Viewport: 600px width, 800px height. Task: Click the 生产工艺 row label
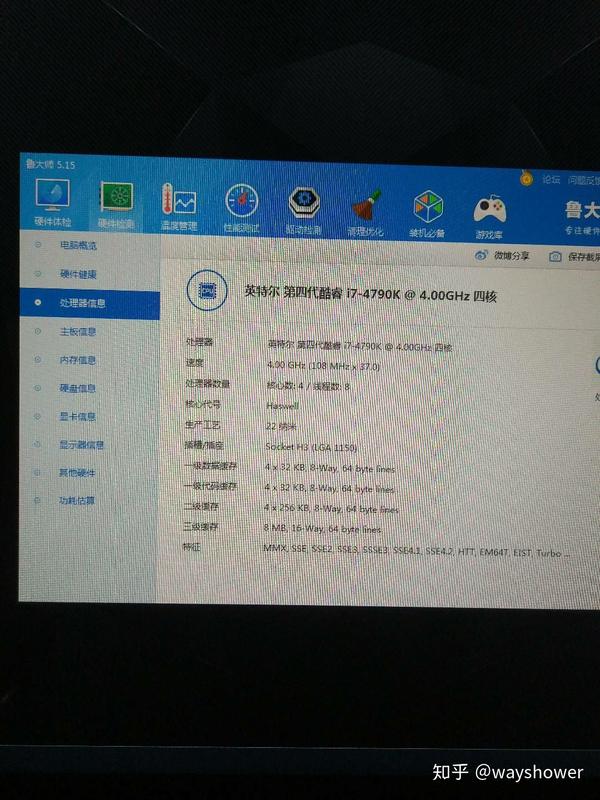pyautogui.click(x=203, y=424)
